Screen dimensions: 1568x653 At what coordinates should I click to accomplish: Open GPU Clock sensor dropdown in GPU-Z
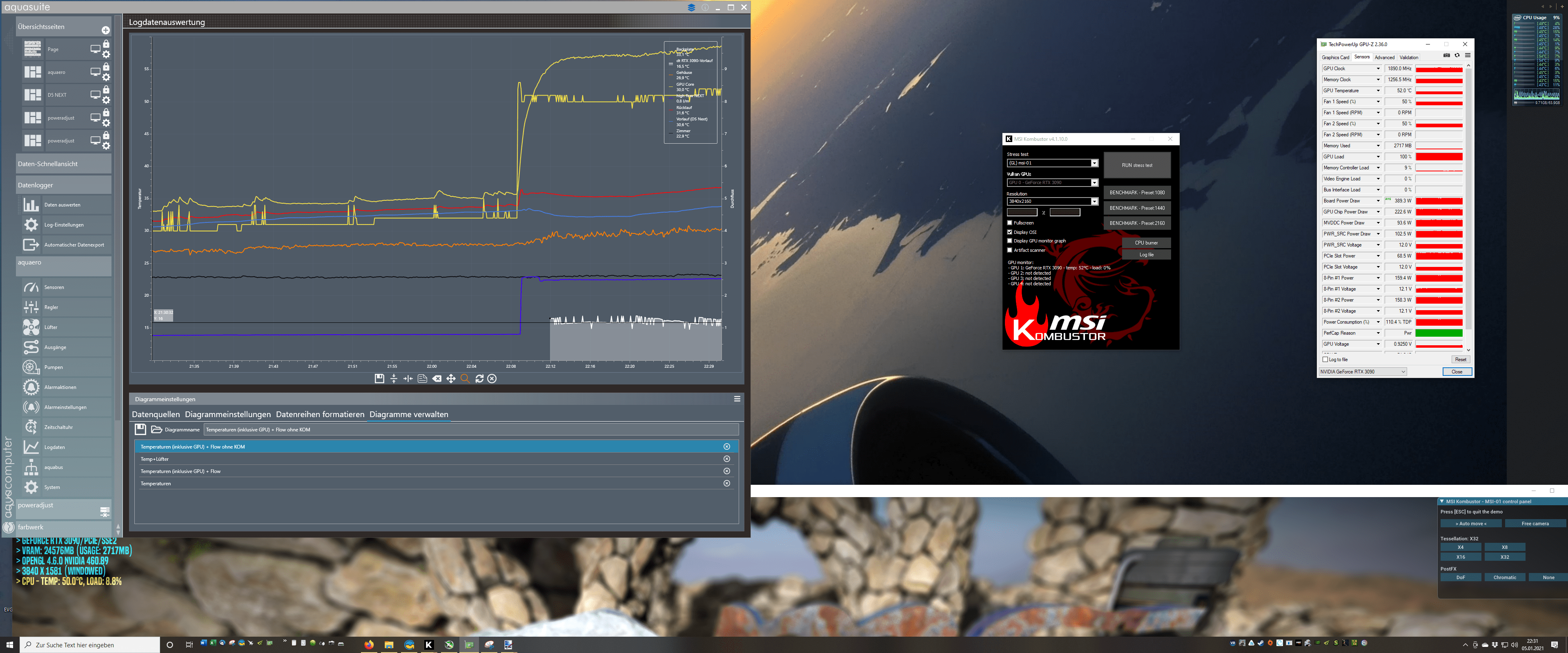click(1378, 69)
